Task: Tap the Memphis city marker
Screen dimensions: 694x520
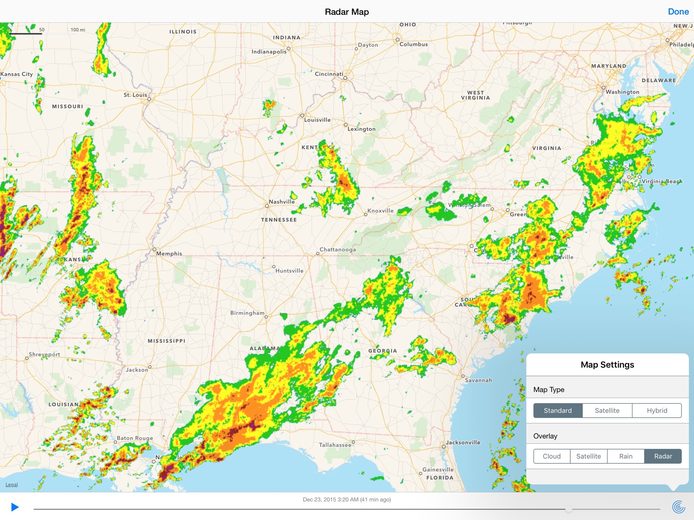Action: tap(154, 250)
